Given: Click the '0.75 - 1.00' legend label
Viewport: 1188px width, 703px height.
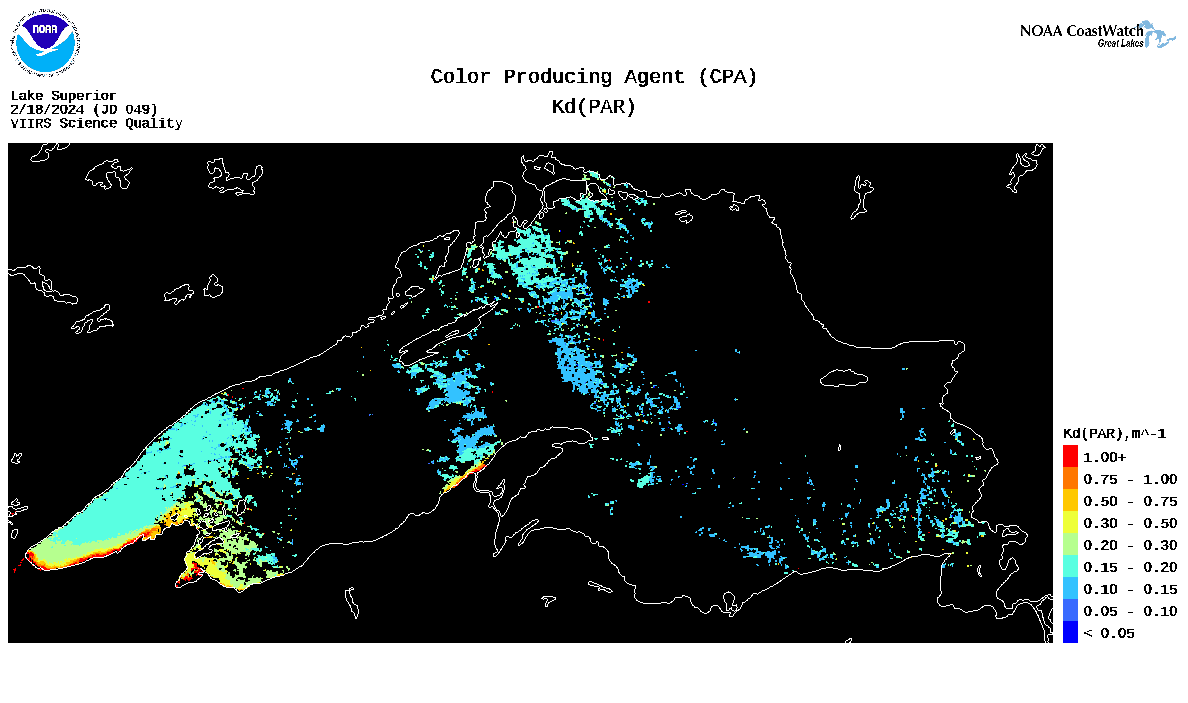Looking at the screenshot, I should click(1130, 480).
